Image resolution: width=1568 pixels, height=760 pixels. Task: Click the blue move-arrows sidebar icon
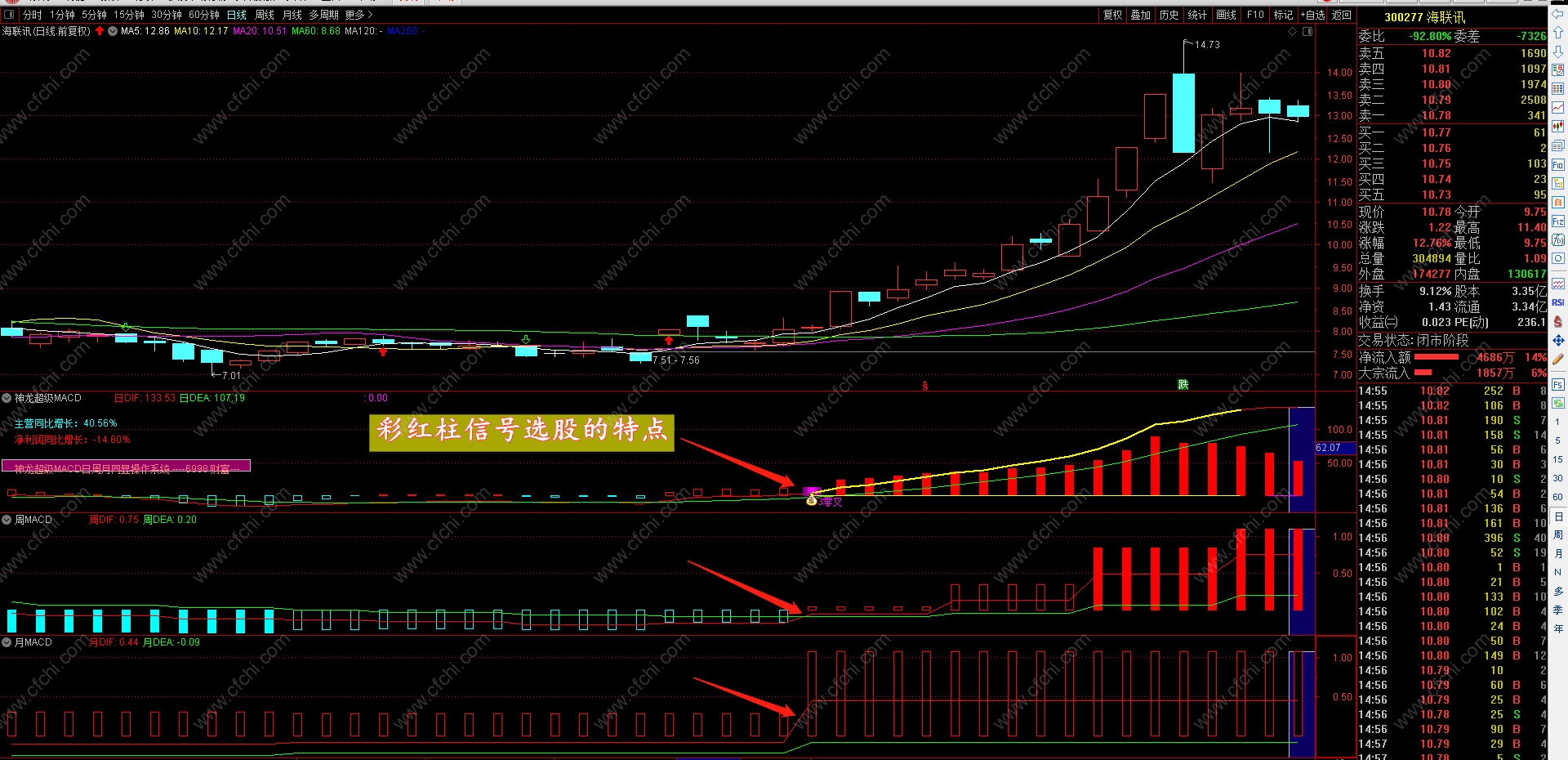[1558, 340]
